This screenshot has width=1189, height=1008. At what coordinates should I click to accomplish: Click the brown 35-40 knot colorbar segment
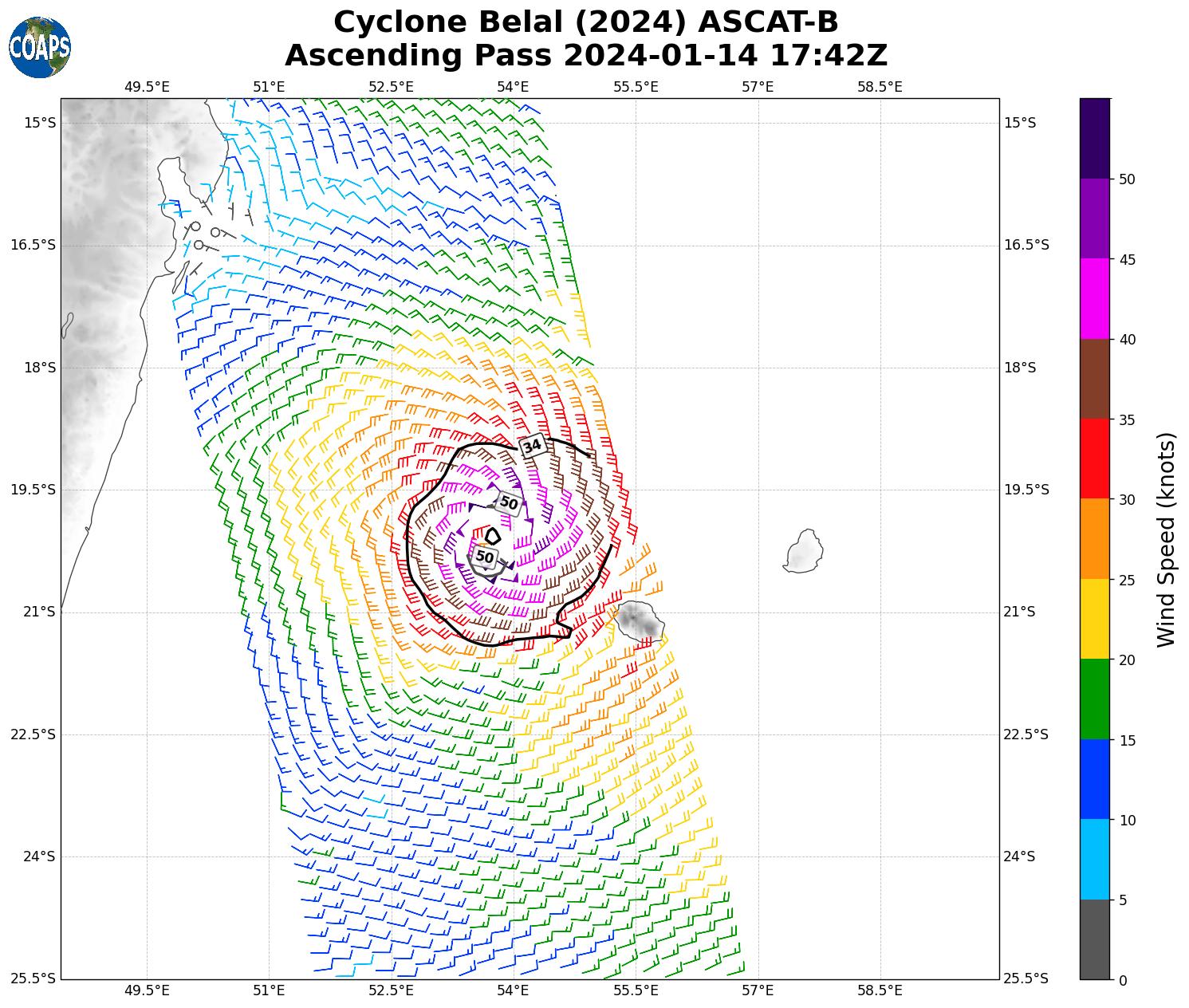click(x=1094, y=379)
